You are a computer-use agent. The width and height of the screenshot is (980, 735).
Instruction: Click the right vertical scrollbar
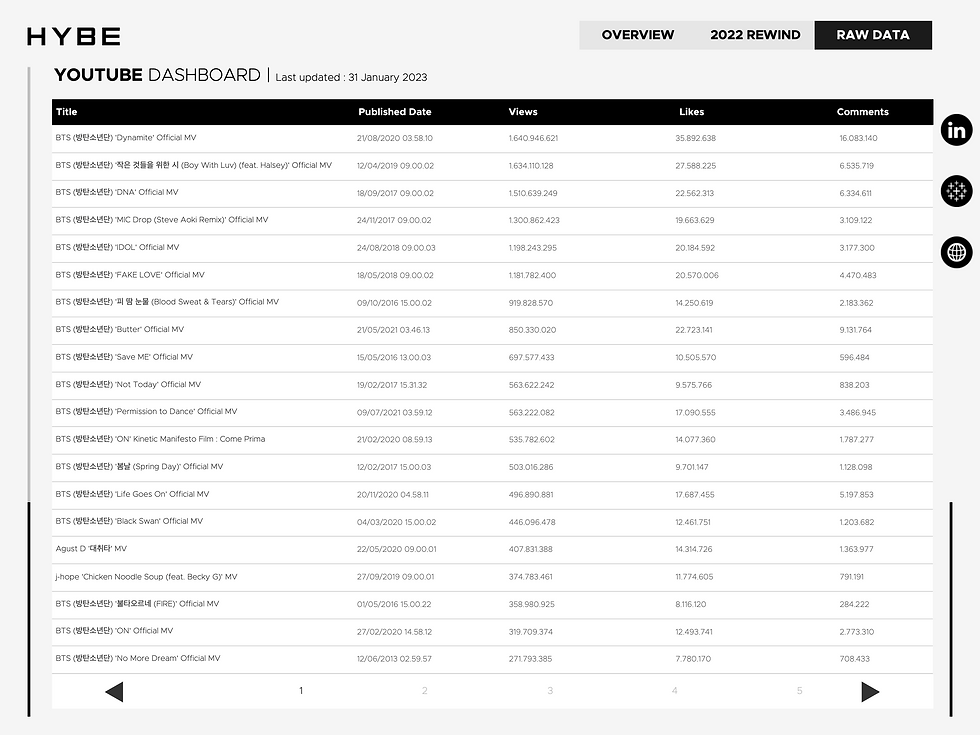click(x=951, y=609)
